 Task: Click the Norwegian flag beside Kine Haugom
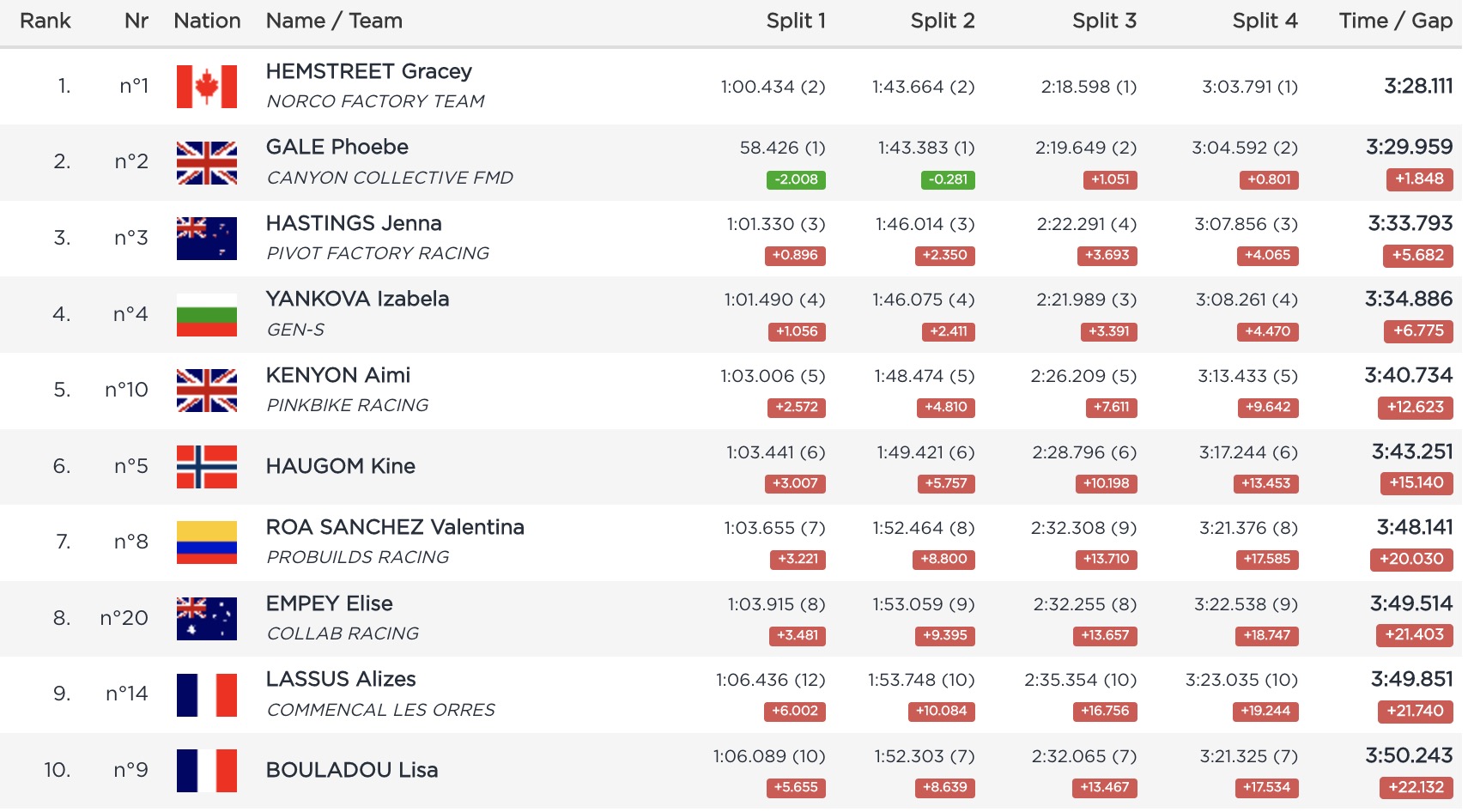click(x=206, y=467)
